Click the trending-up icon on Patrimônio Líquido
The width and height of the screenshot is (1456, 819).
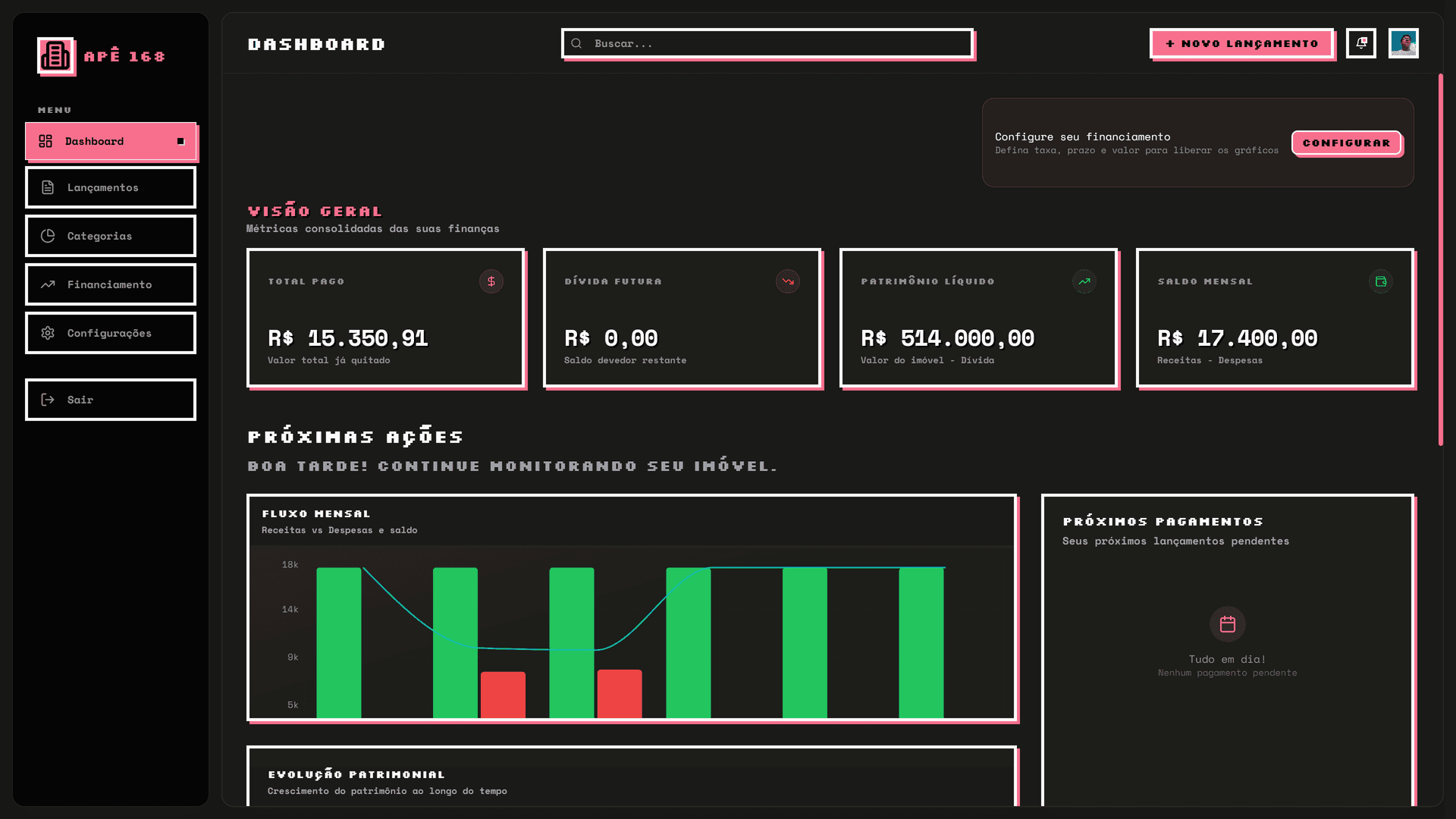[1084, 281]
